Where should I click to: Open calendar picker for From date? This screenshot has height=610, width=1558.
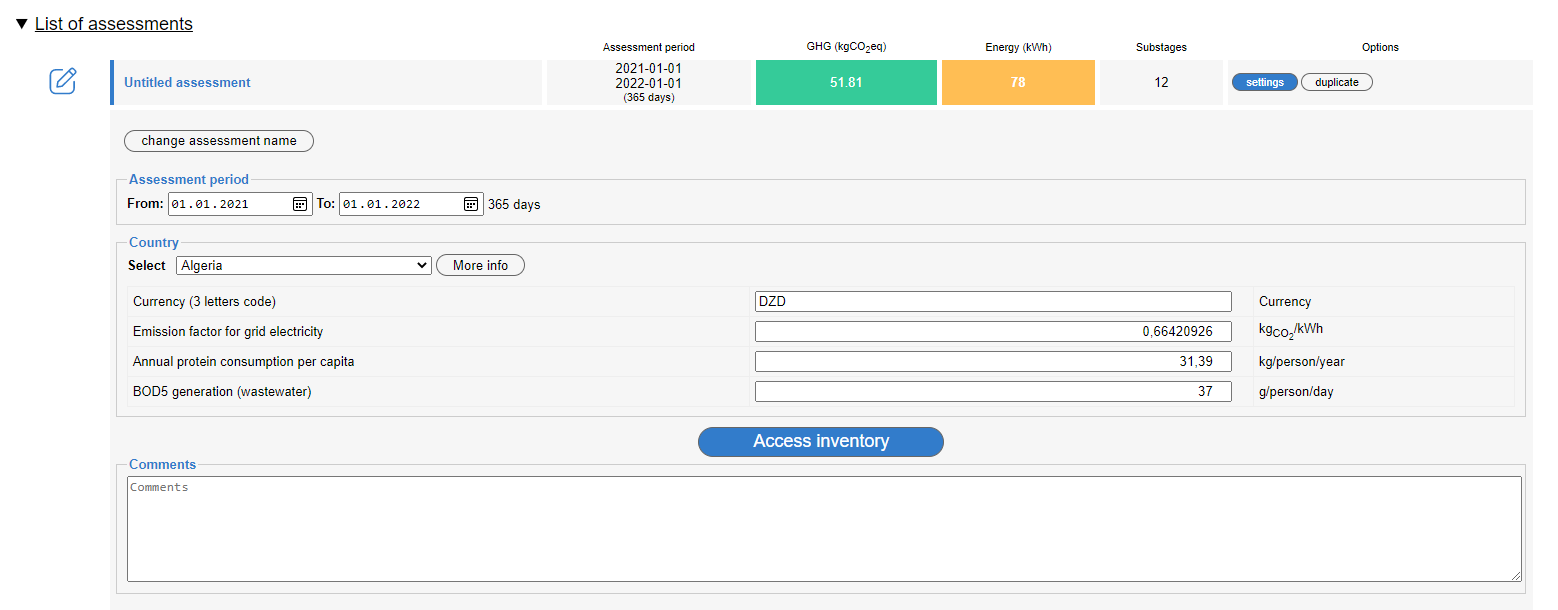coord(299,204)
